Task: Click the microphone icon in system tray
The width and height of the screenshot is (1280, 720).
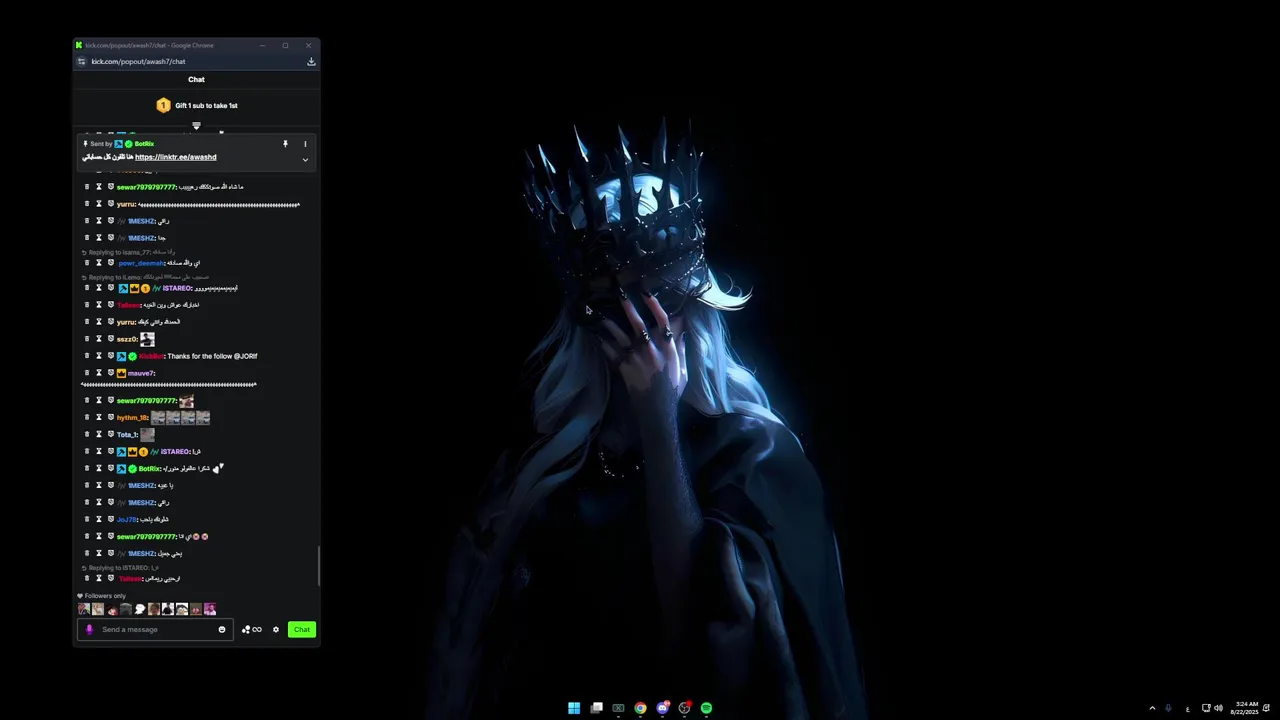Action: coord(1168,708)
